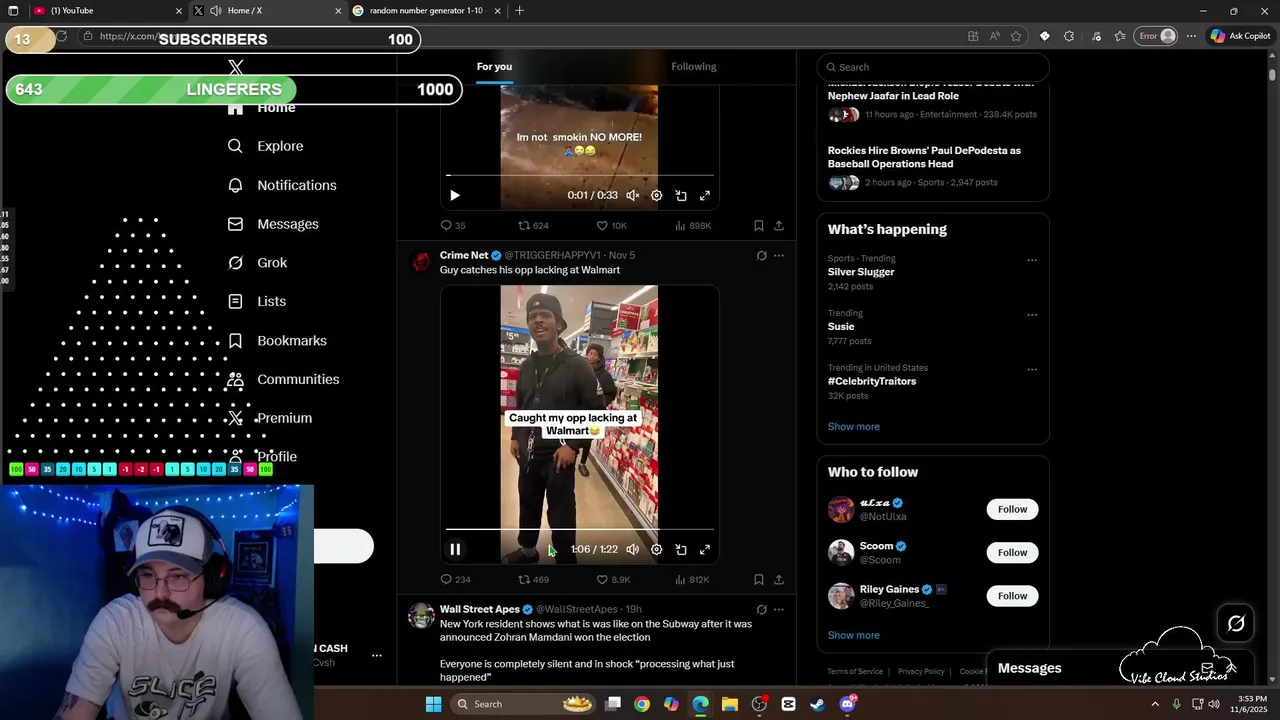The height and width of the screenshot is (720, 1280).
Task: Bookmark the Crime Net Walmart post
Action: [x=758, y=579]
